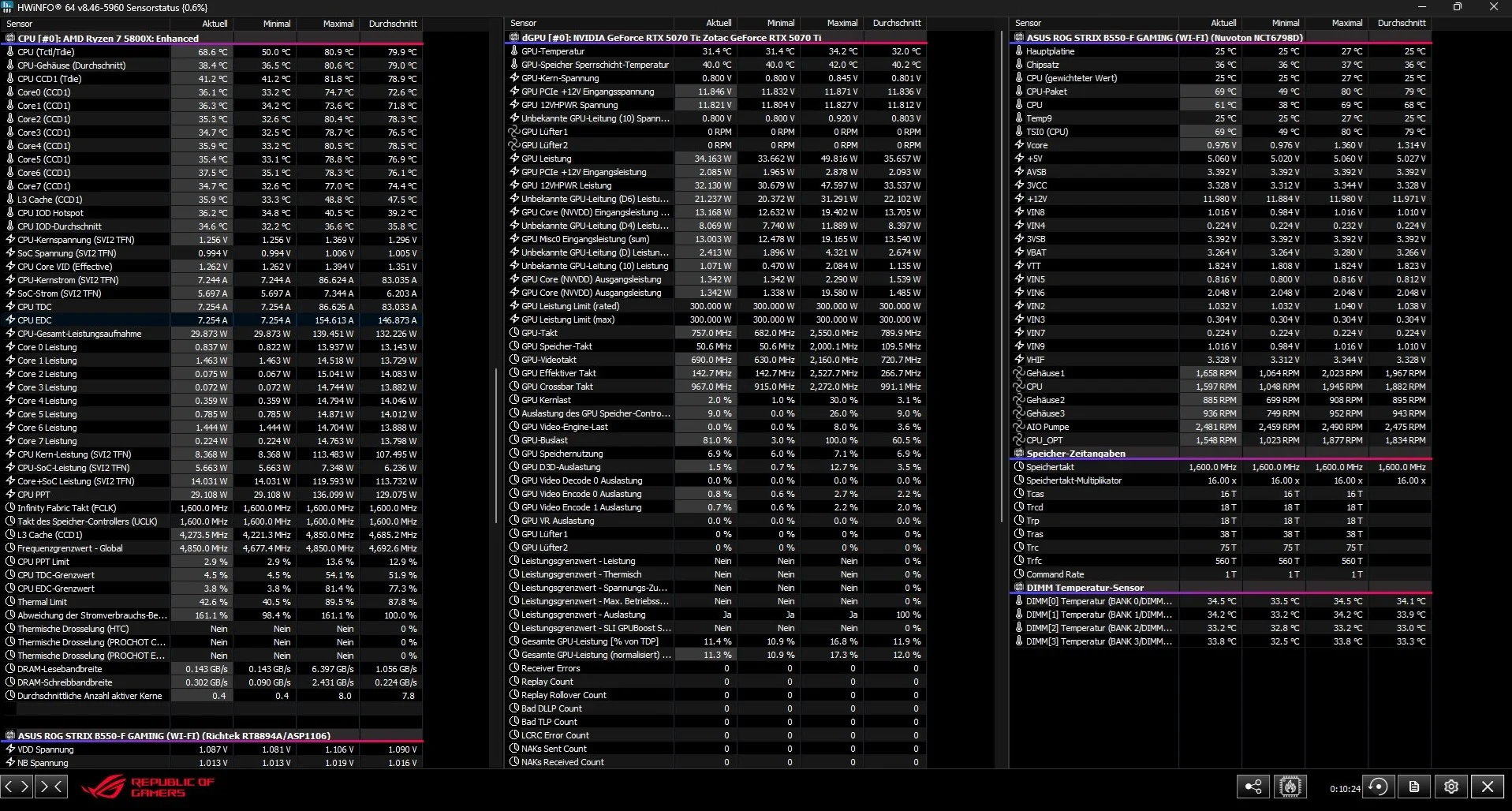Start logging with the document icon button
Screen dimensions: 1512x811
pos(1414,787)
